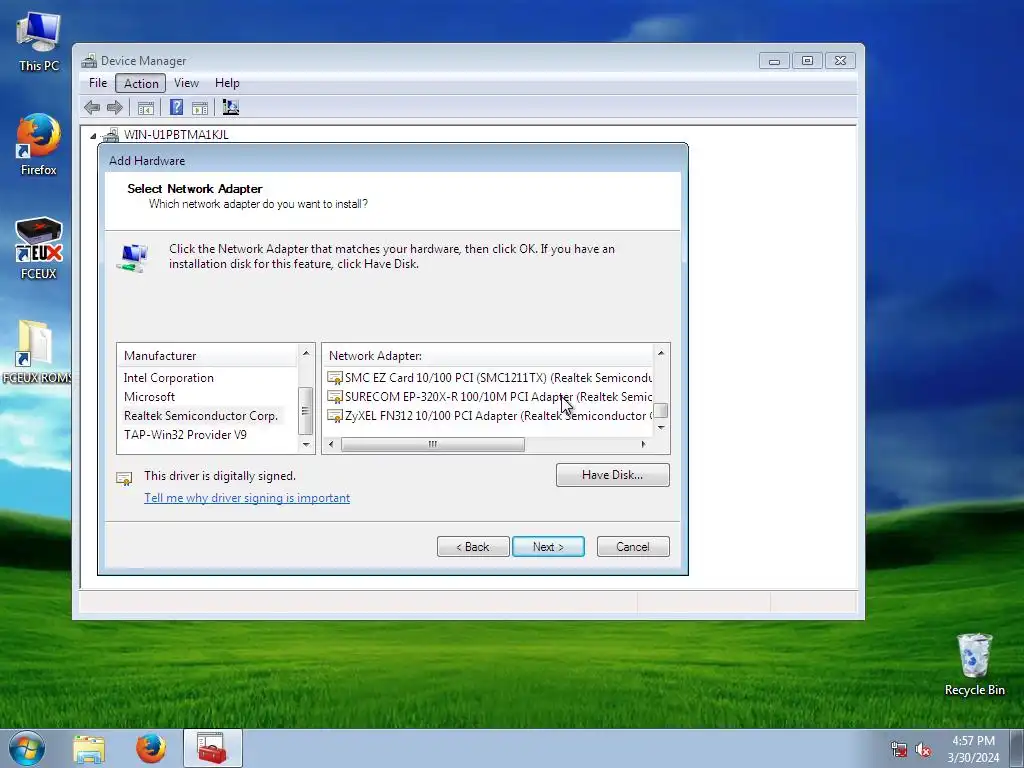The image size is (1024, 768).
Task: Click manufacturer list scroll down arrow
Action: [306, 444]
